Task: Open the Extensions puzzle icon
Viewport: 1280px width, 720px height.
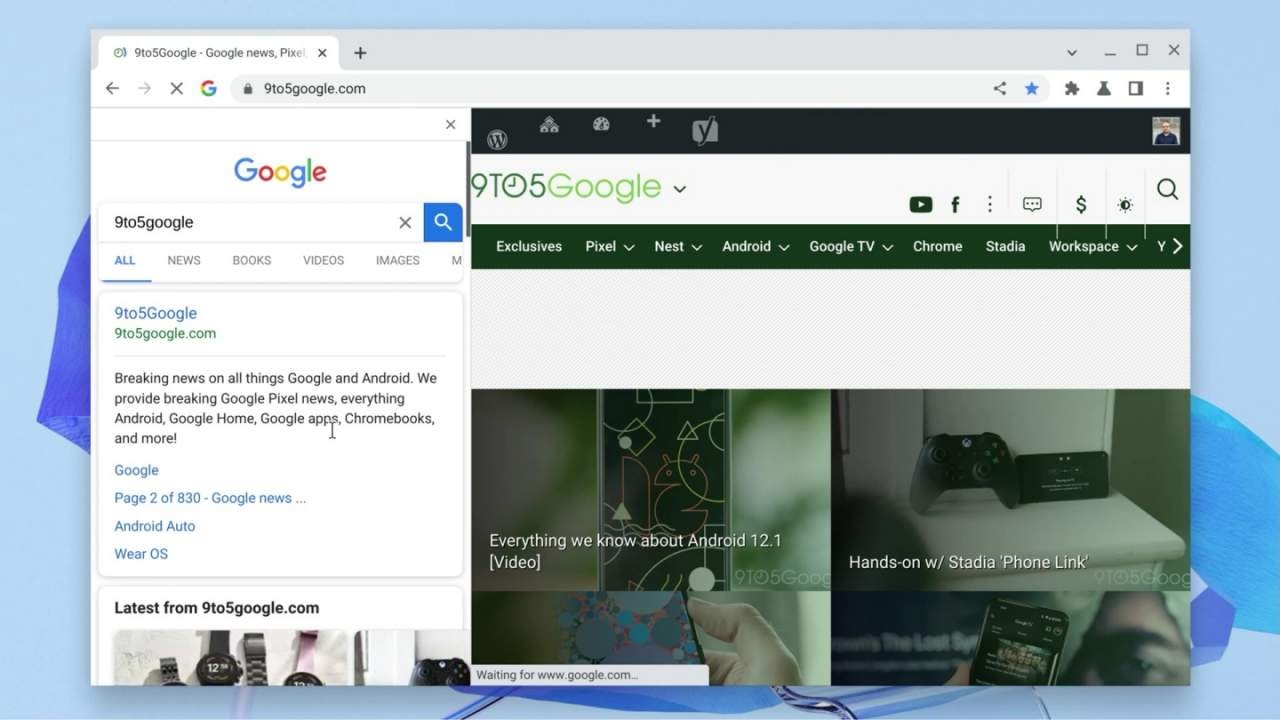Action: [x=1072, y=88]
